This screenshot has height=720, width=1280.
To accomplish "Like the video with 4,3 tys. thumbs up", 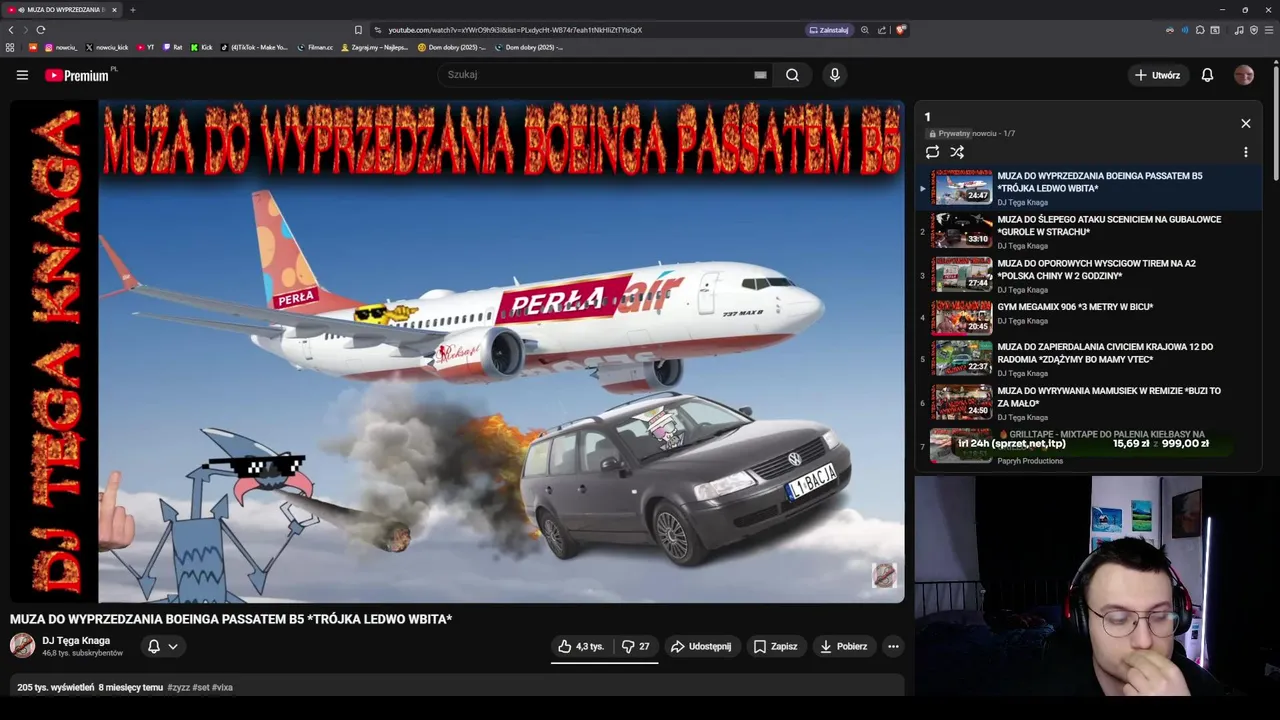I will click(x=581, y=646).
